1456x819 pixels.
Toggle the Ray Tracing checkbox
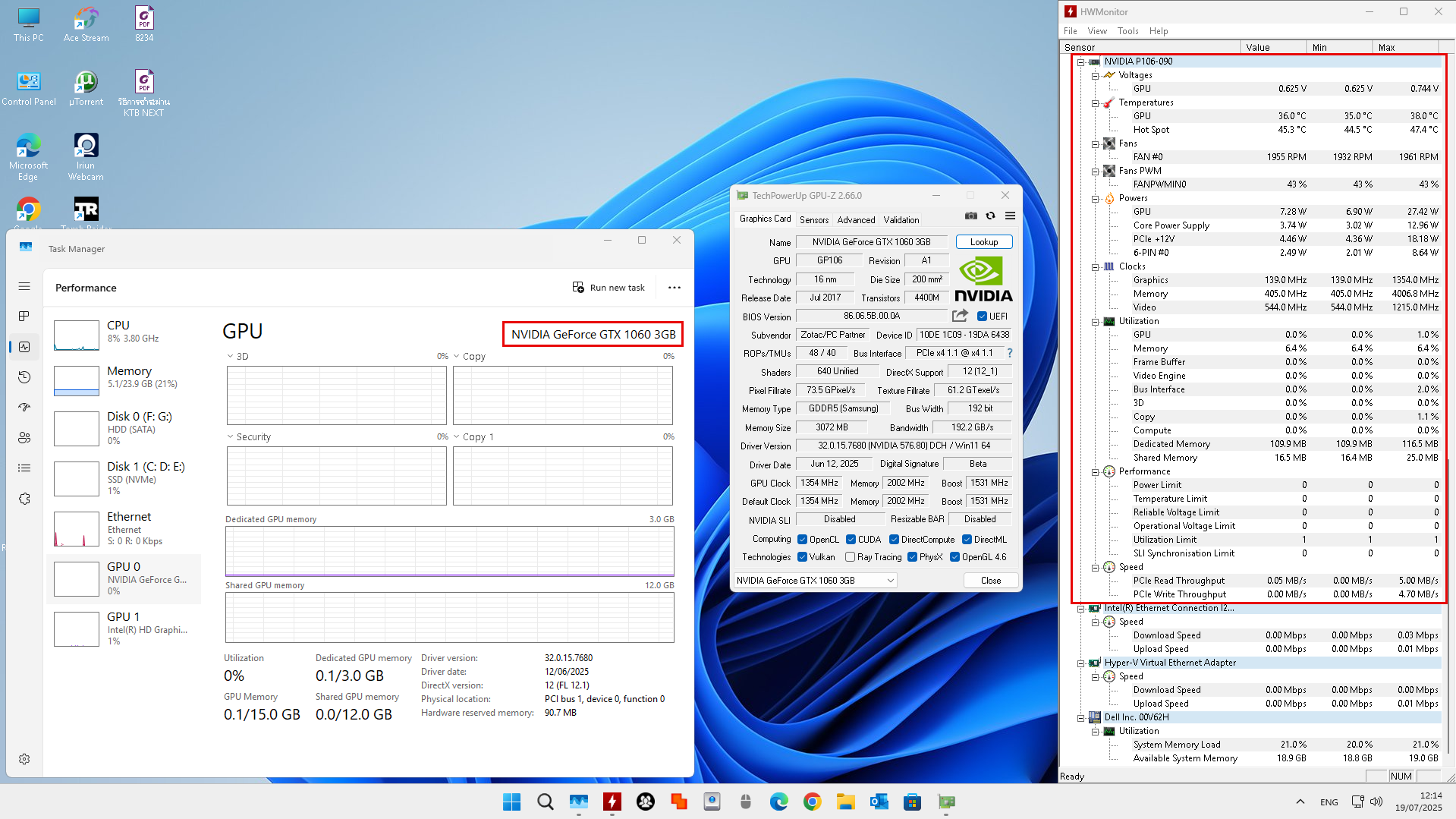(x=850, y=557)
